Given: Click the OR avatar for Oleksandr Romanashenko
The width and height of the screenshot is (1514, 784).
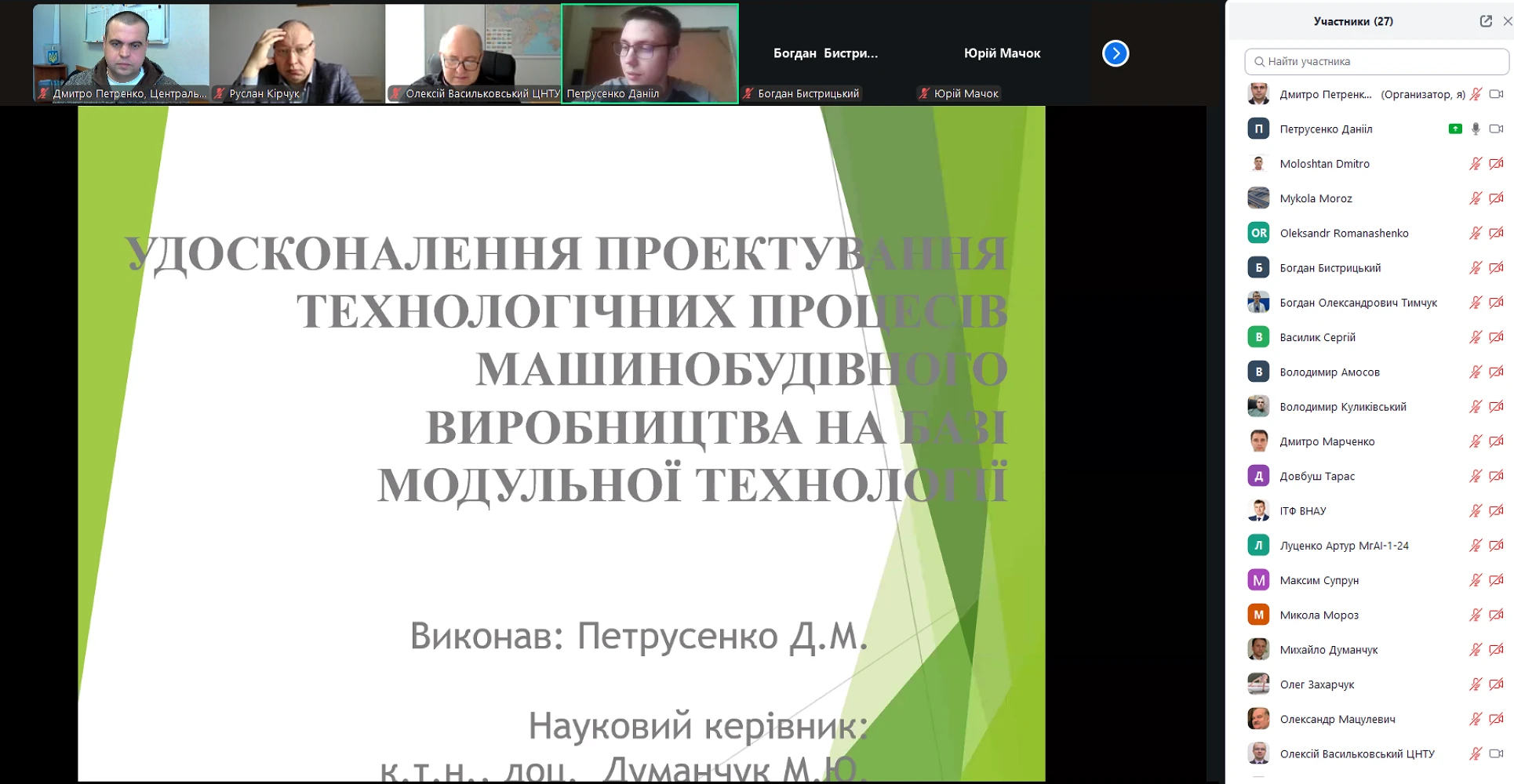Looking at the screenshot, I should click(x=1258, y=233).
